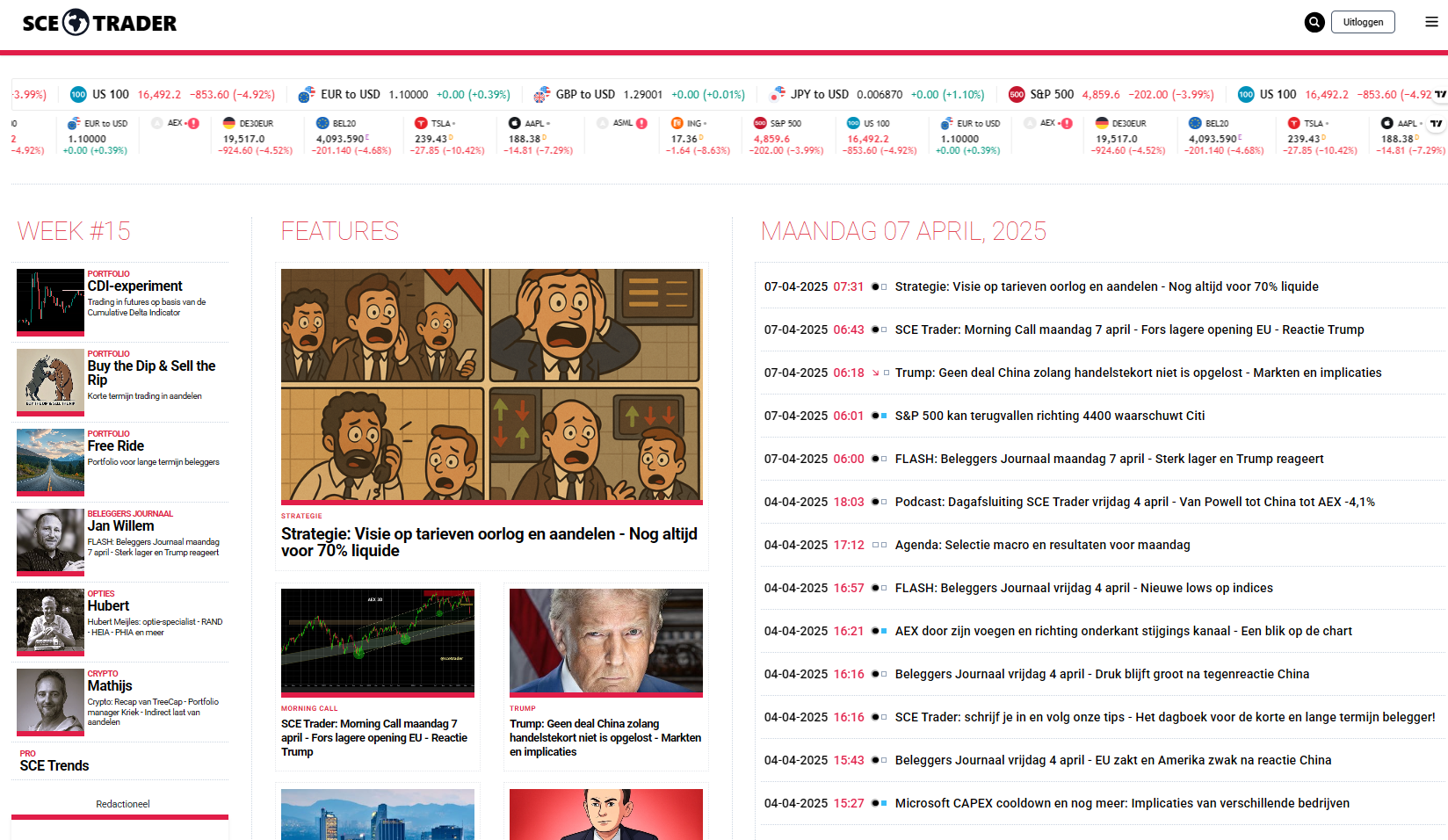
Task: Open the FLASH Nieuwe lows op indices item
Action: pyautogui.click(x=1084, y=588)
